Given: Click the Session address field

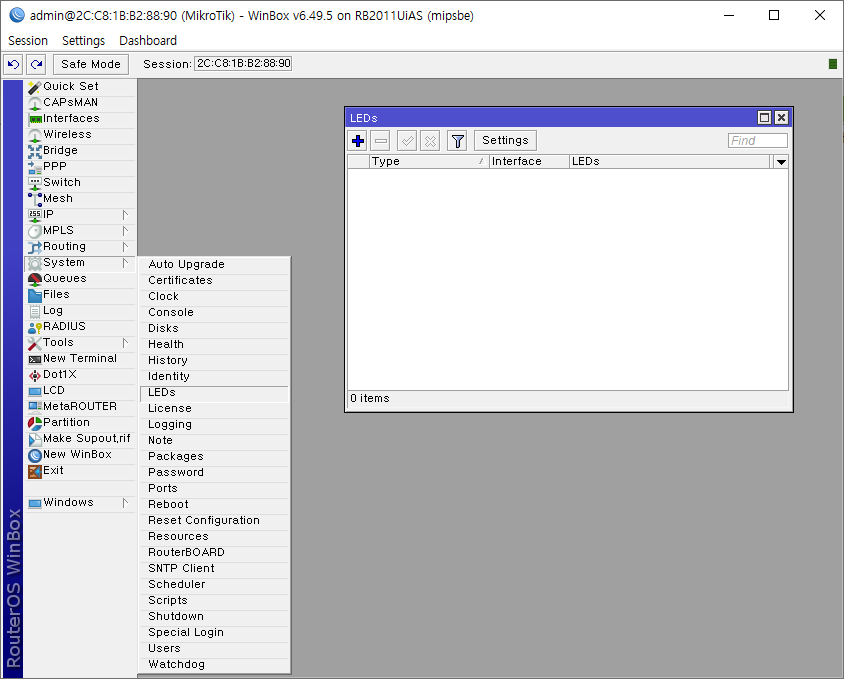Looking at the screenshot, I should coord(243,64).
